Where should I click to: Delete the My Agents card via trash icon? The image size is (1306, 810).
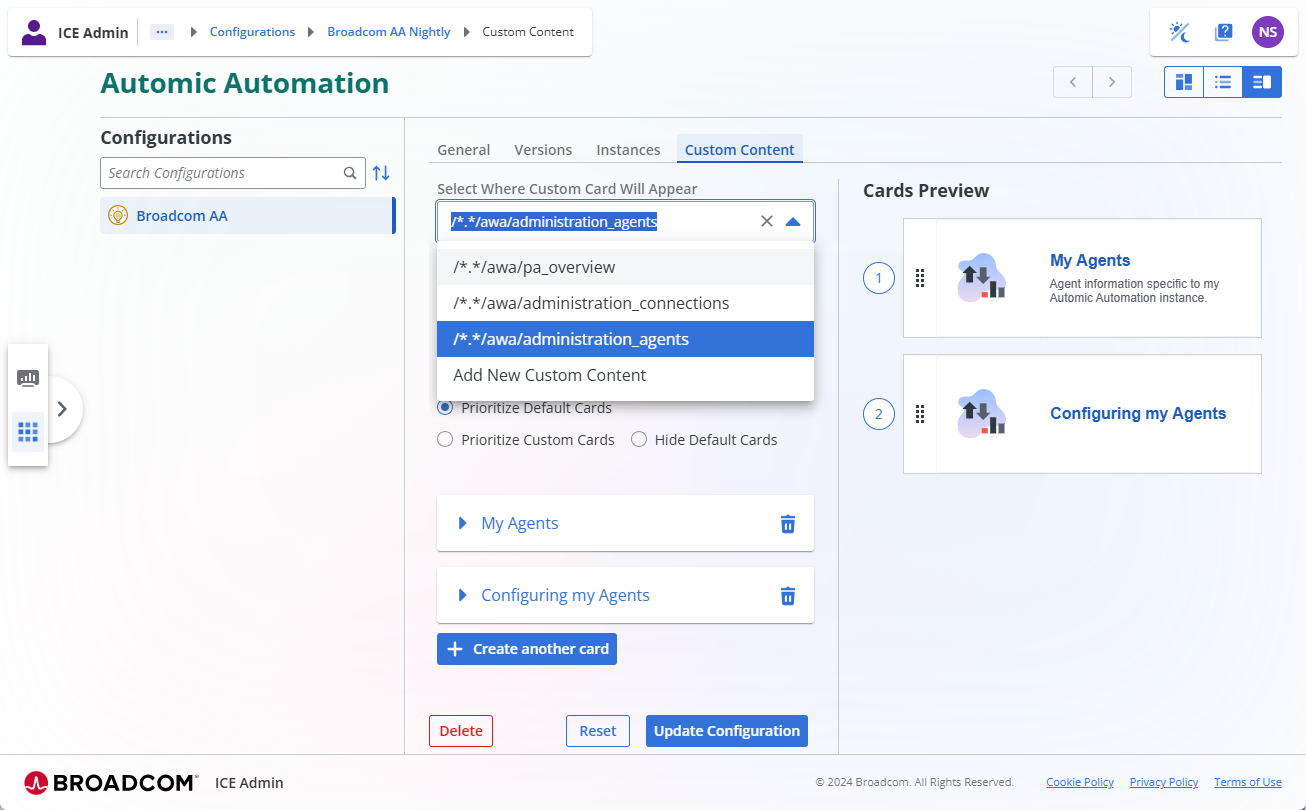[788, 524]
